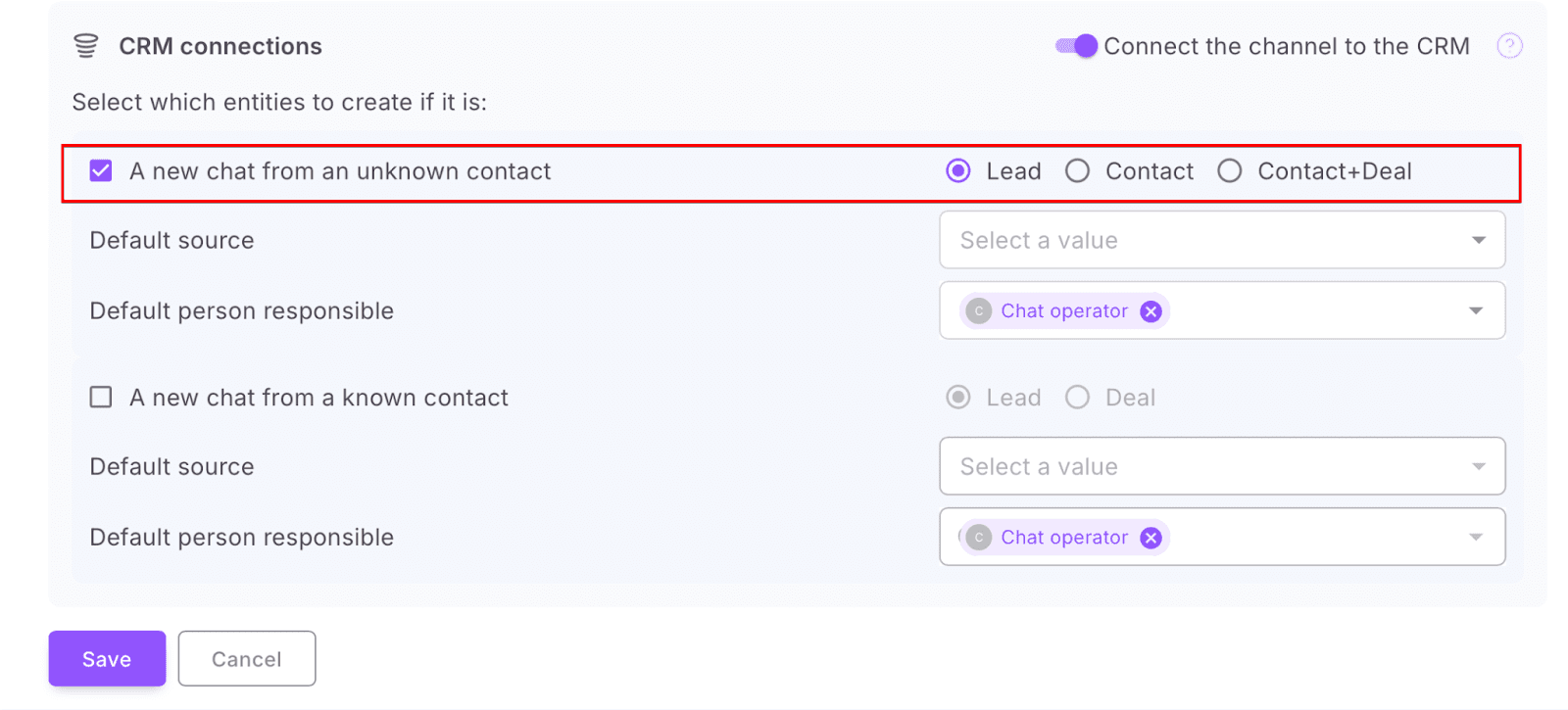
Task: Expand first Default person responsible dropdown arrow
Action: pyautogui.click(x=1476, y=311)
